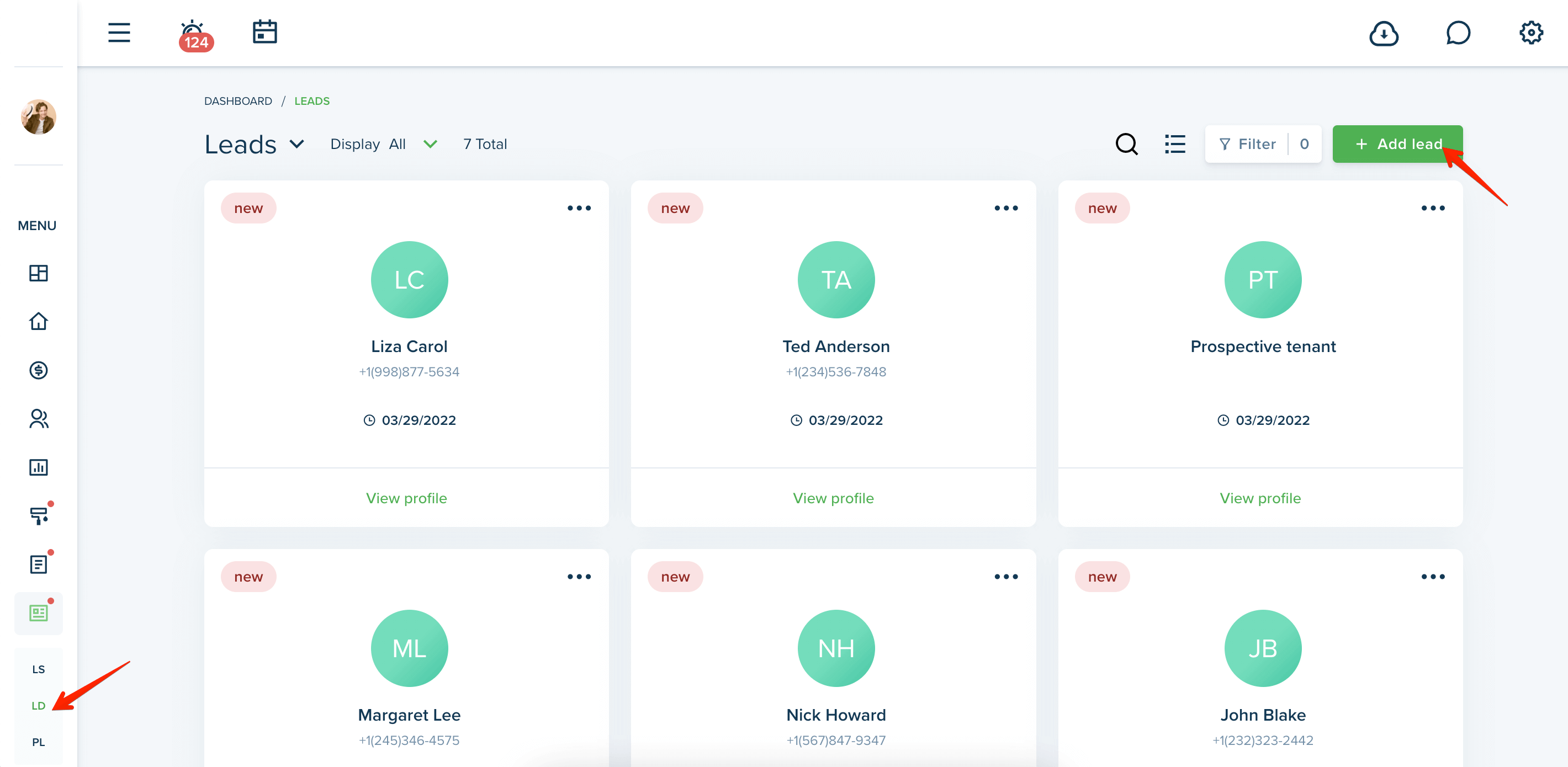Click the new badge on John Blake card
1568x767 pixels.
click(x=1103, y=577)
